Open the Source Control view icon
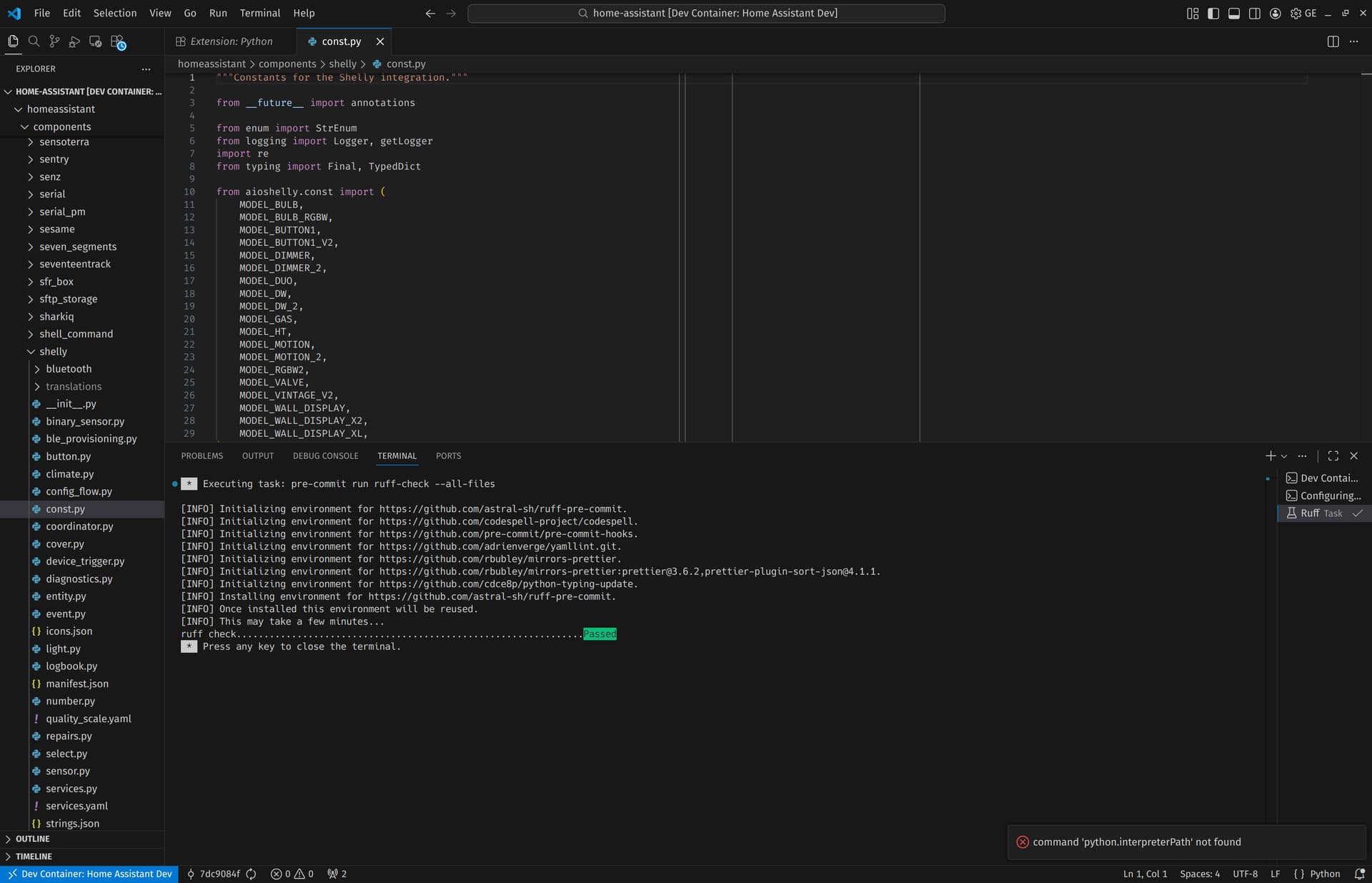The width and height of the screenshot is (1372, 883). click(54, 41)
